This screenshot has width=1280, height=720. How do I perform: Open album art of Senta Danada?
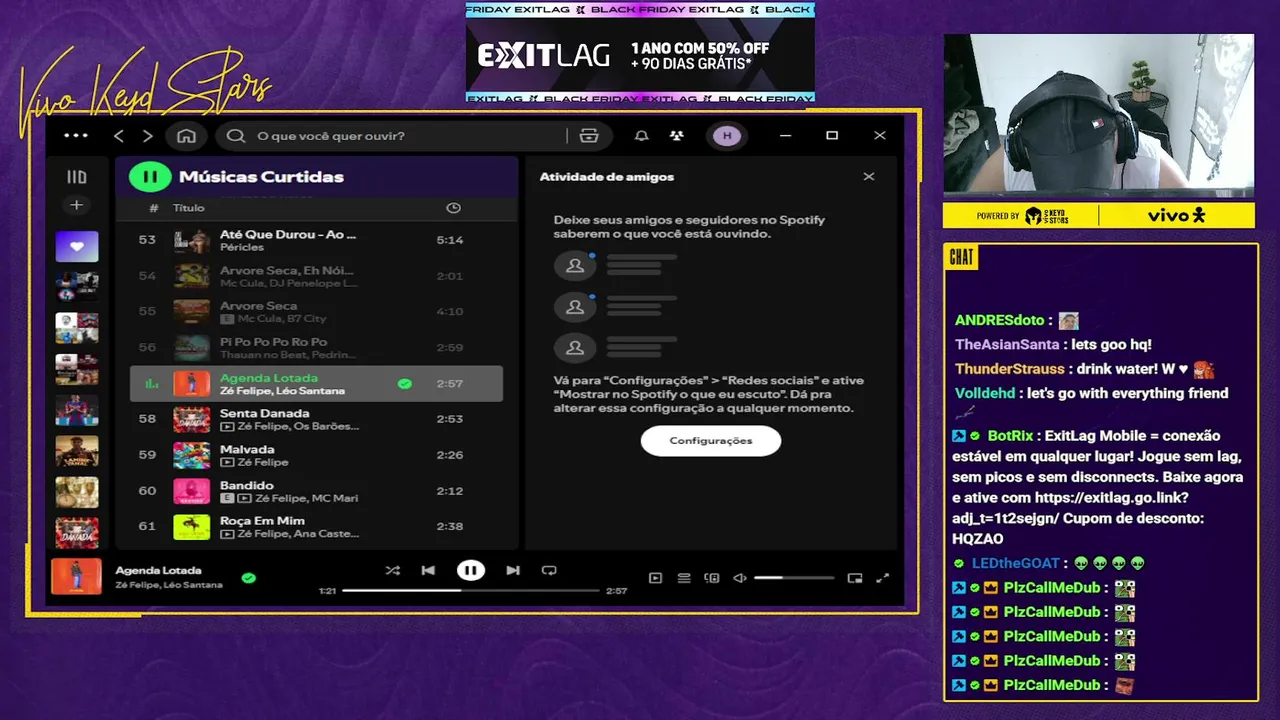click(x=191, y=419)
